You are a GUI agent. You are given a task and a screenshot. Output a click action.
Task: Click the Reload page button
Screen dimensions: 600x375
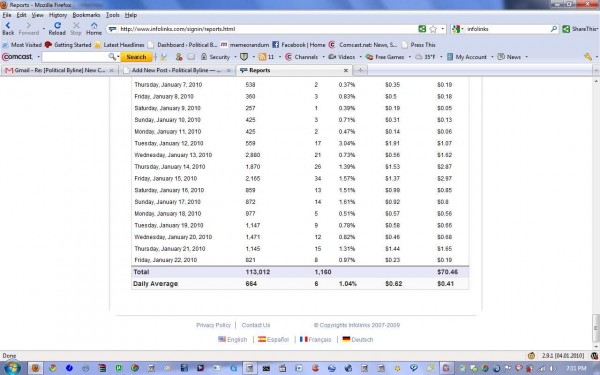pos(57,28)
